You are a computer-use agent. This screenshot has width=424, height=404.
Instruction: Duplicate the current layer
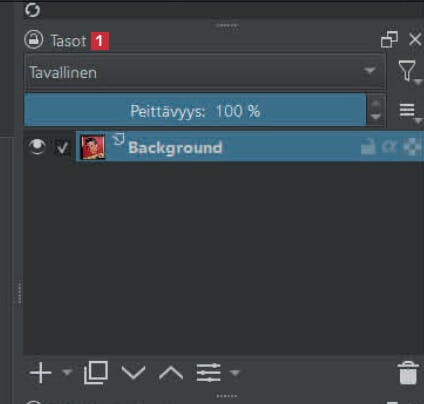(x=96, y=372)
